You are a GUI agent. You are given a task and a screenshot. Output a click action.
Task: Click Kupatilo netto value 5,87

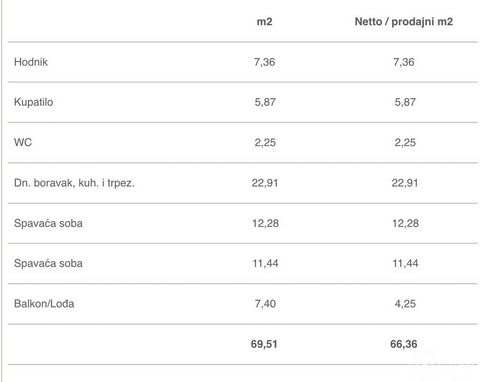coord(405,102)
